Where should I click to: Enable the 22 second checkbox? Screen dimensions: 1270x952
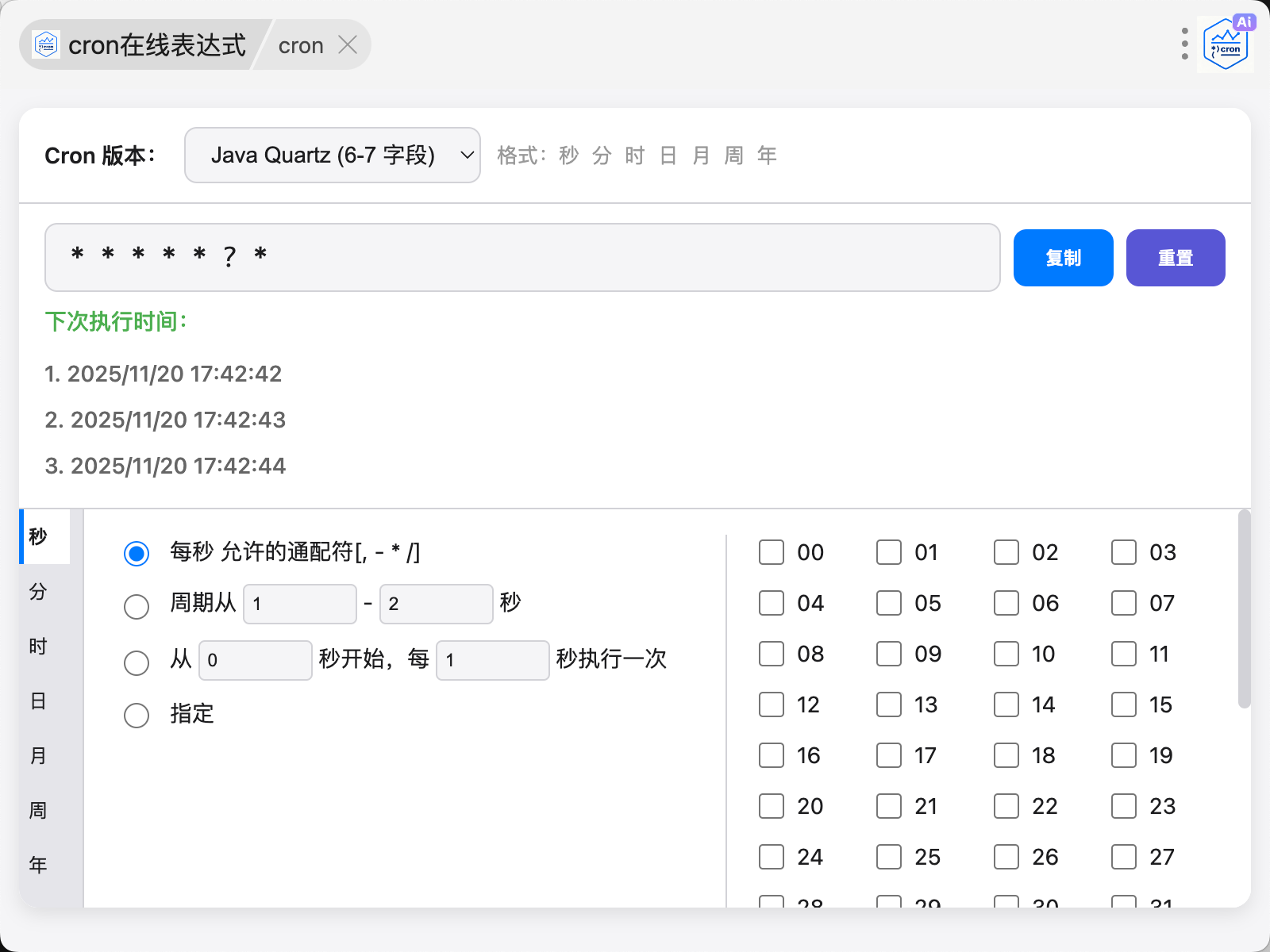1006,806
